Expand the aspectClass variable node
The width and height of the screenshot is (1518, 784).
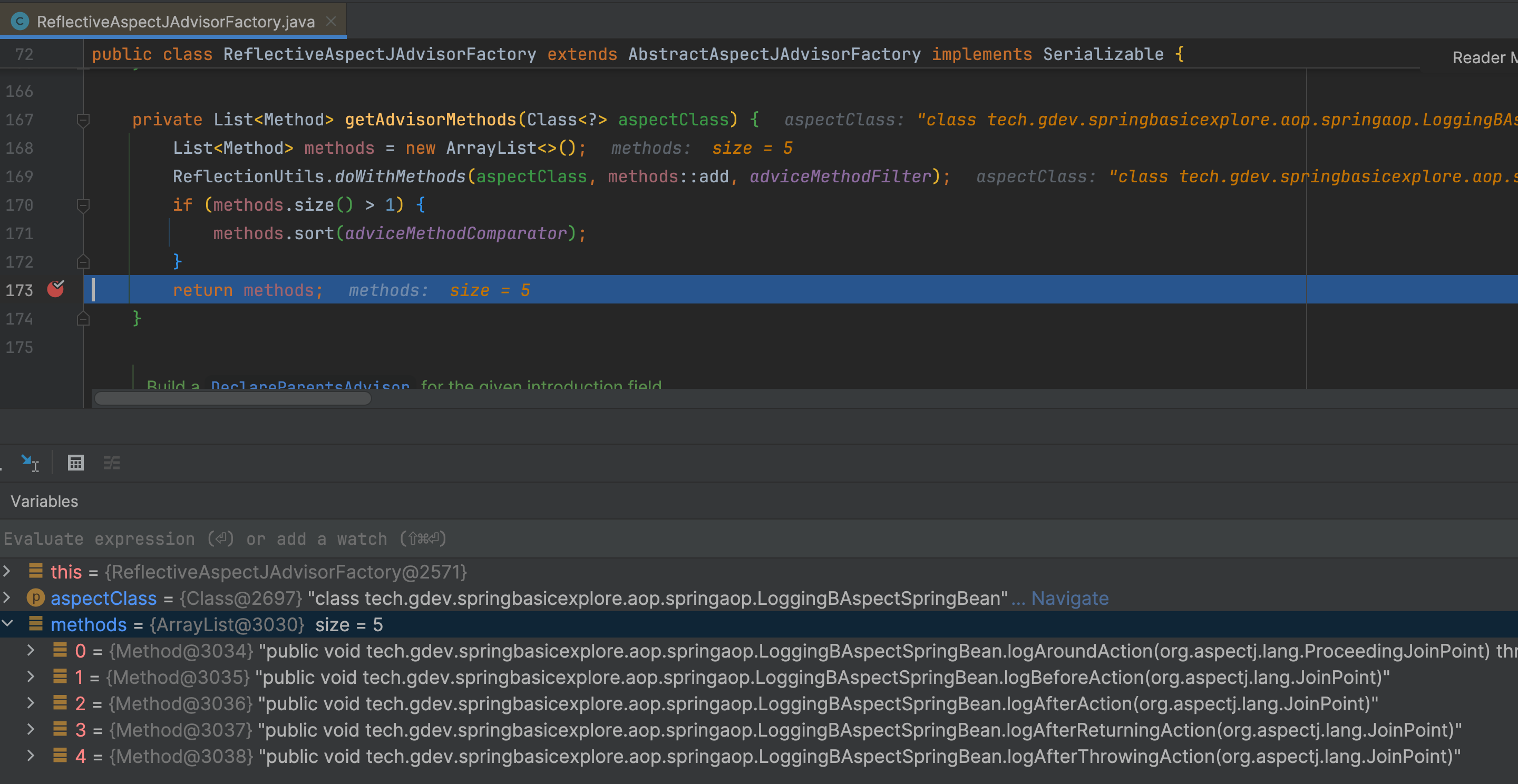6,597
